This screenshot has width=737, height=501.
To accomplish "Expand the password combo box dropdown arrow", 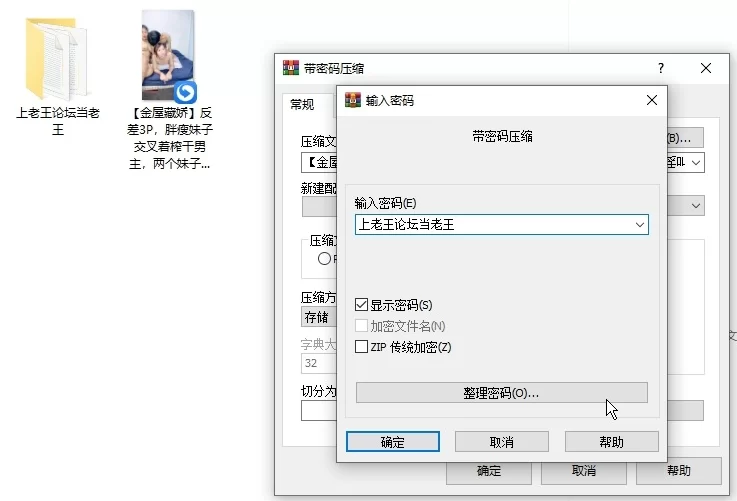I will [x=639, y=225].
